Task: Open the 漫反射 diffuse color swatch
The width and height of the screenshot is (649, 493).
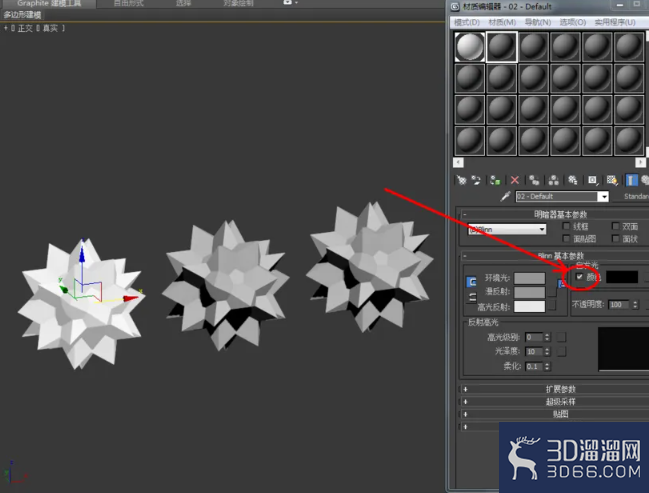Action: click(529, 292)
